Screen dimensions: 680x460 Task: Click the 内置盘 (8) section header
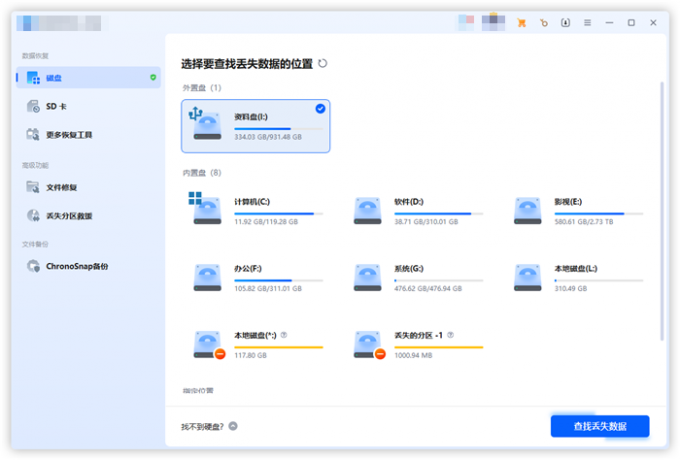point(202,173)
